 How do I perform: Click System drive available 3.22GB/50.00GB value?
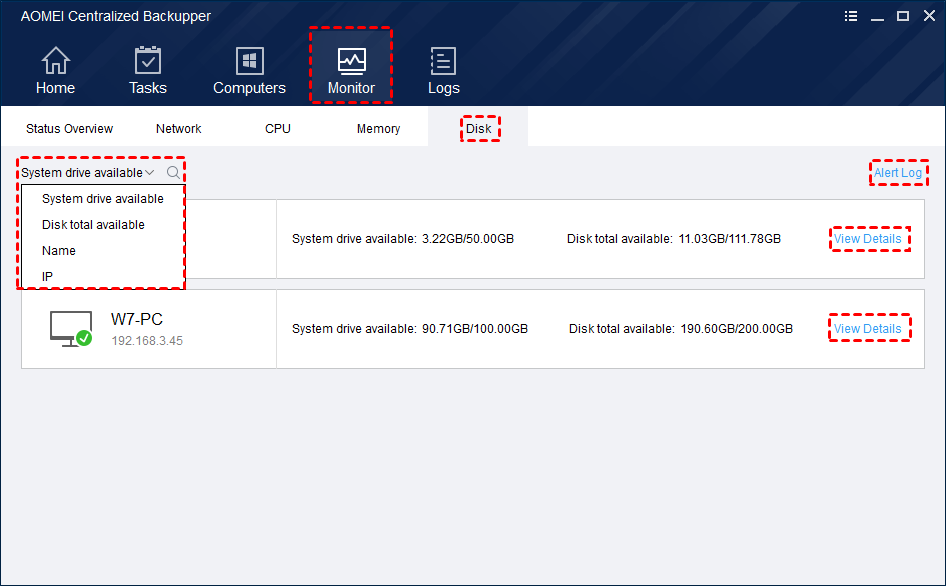click(x=468, y=239)
